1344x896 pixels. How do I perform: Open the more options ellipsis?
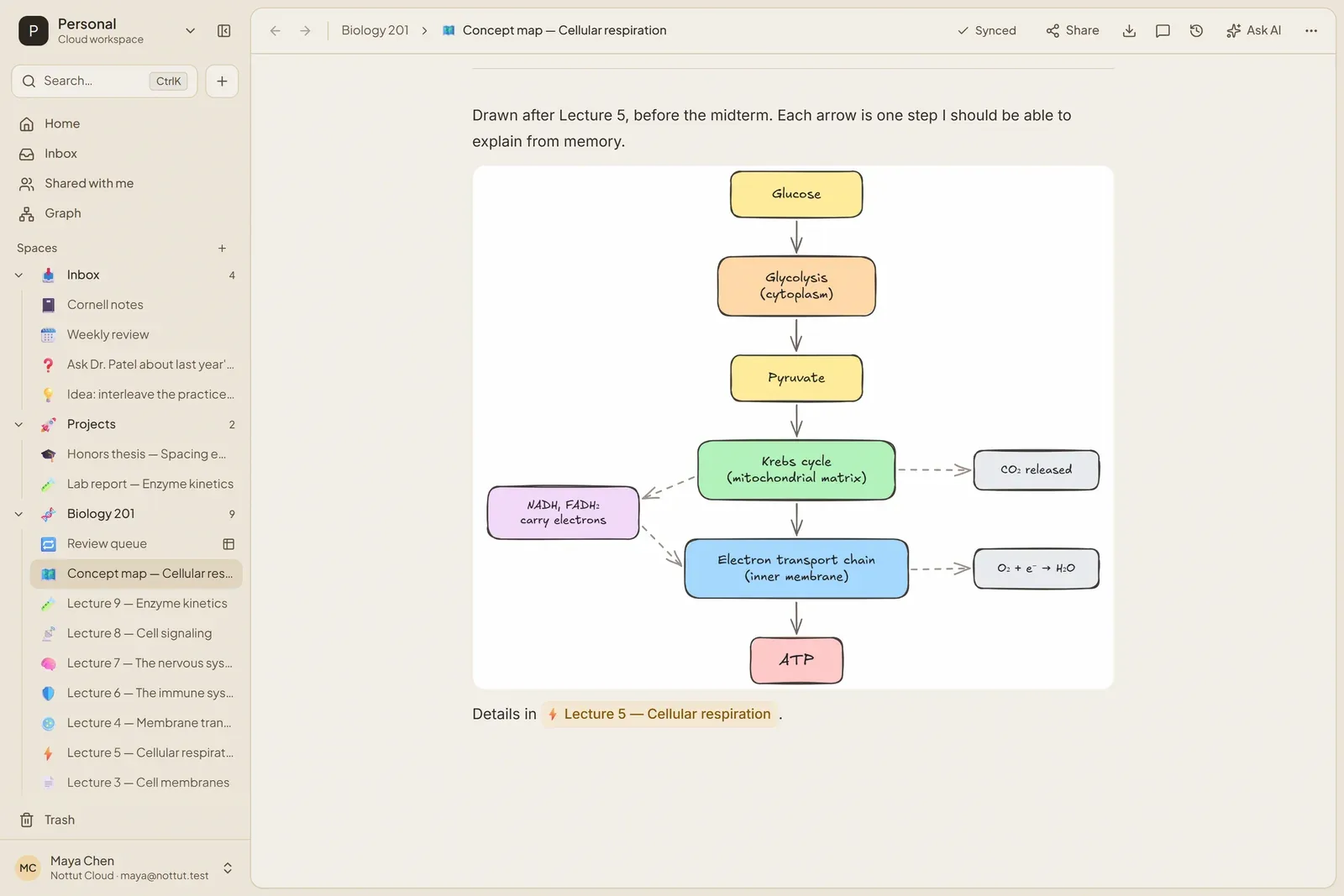(x=1311, y=31)
